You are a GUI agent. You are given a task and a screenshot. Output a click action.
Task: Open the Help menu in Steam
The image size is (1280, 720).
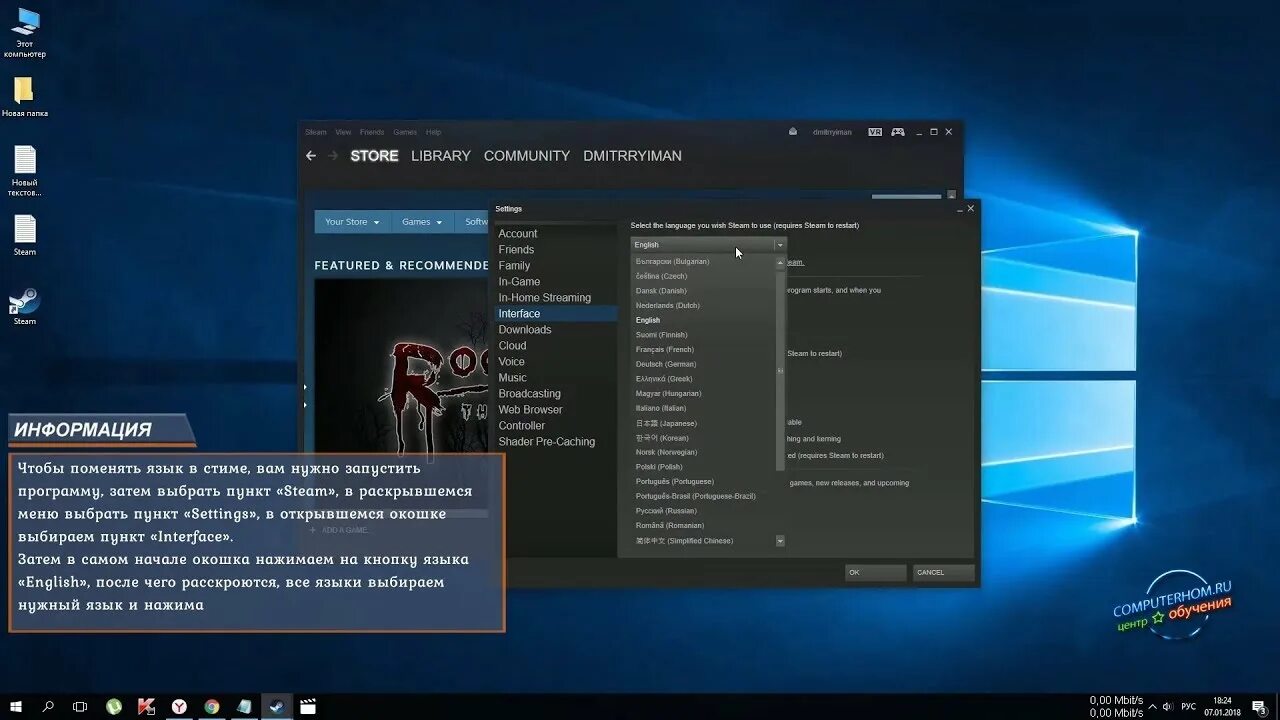click(x=433, y=132)
